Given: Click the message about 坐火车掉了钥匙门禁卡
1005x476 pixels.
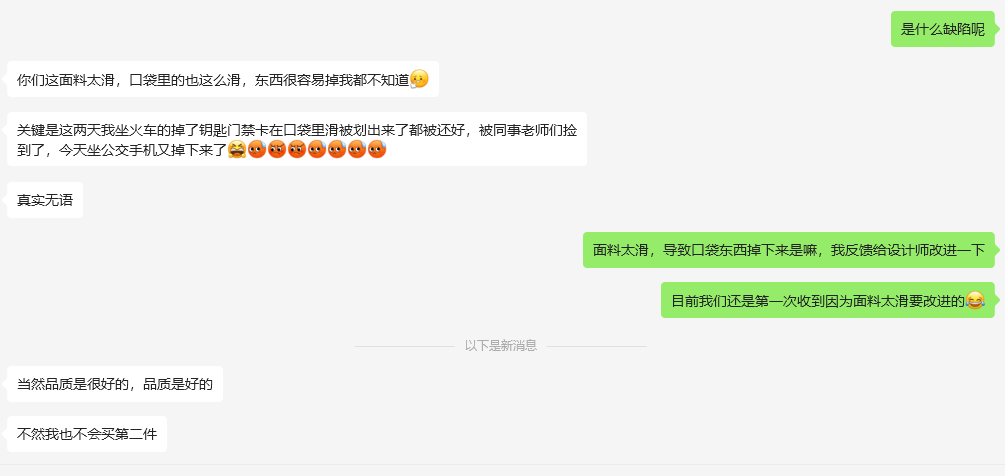Looking at the screenshot, I should [297, 140].
